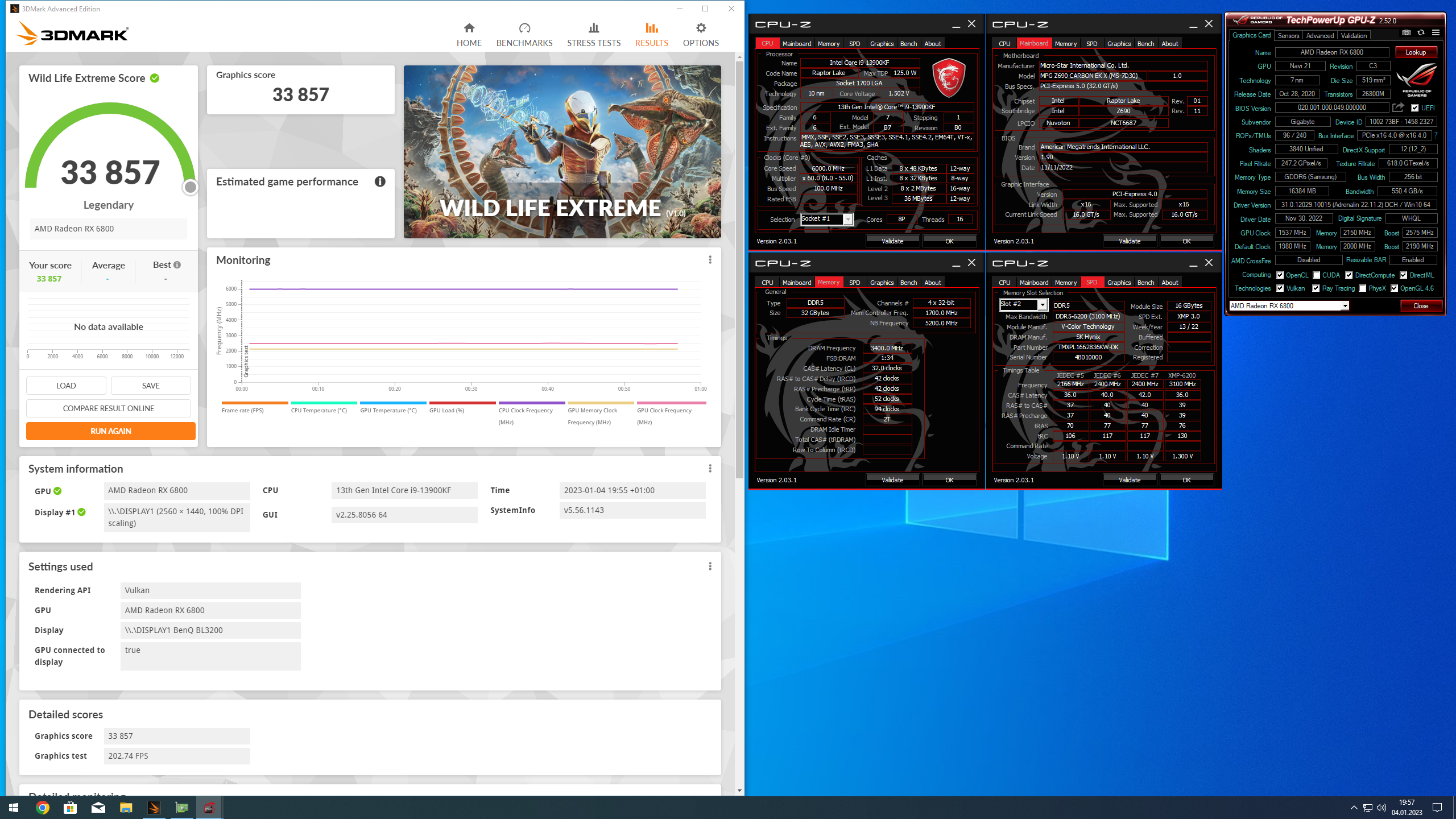The width and height of the screenshot is (1456, 819).
Task: Take a GPU-Z screenshot with camera icon
Action: 1406,33
